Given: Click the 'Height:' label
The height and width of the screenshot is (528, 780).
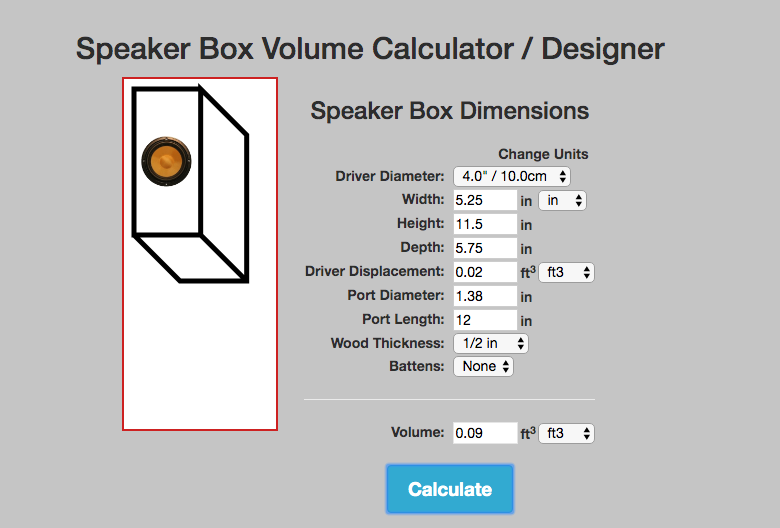Looking at the screenshot, I should (x=420, y=223).
